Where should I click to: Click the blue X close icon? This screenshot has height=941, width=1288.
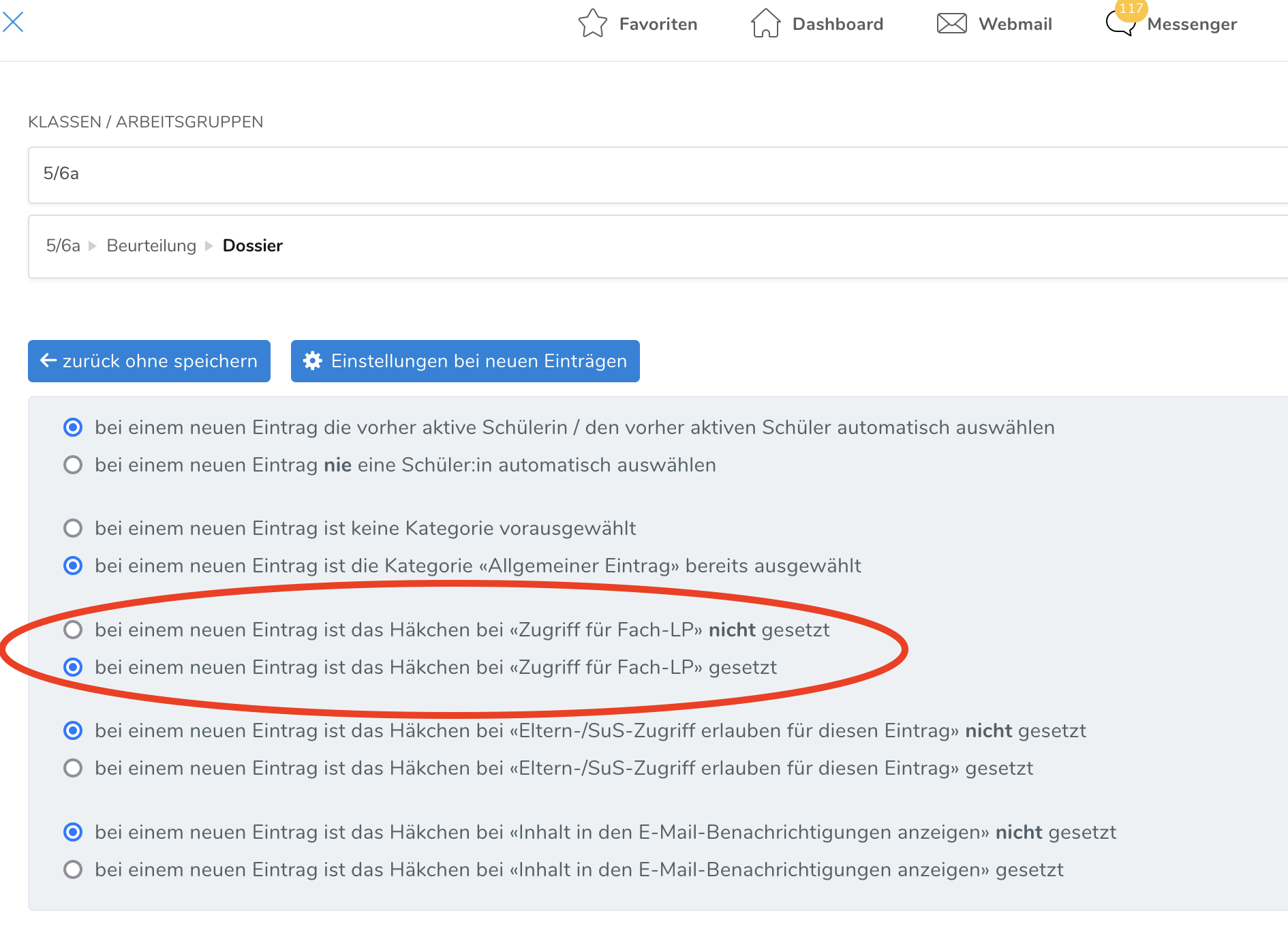tap(13, 22)
